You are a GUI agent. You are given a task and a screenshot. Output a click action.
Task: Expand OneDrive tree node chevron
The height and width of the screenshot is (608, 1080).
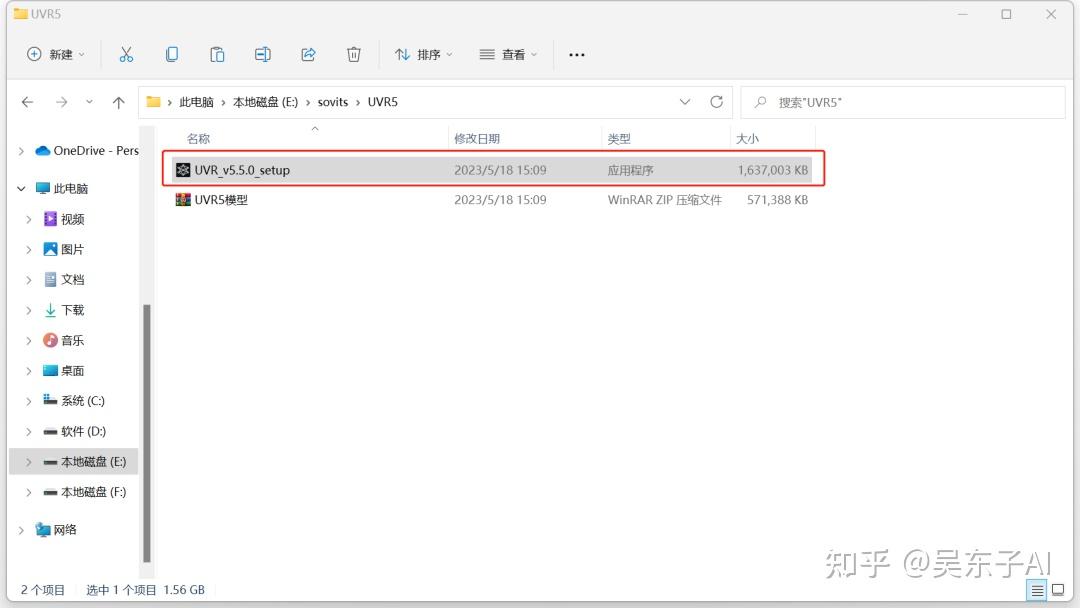(x=21, y=151)
